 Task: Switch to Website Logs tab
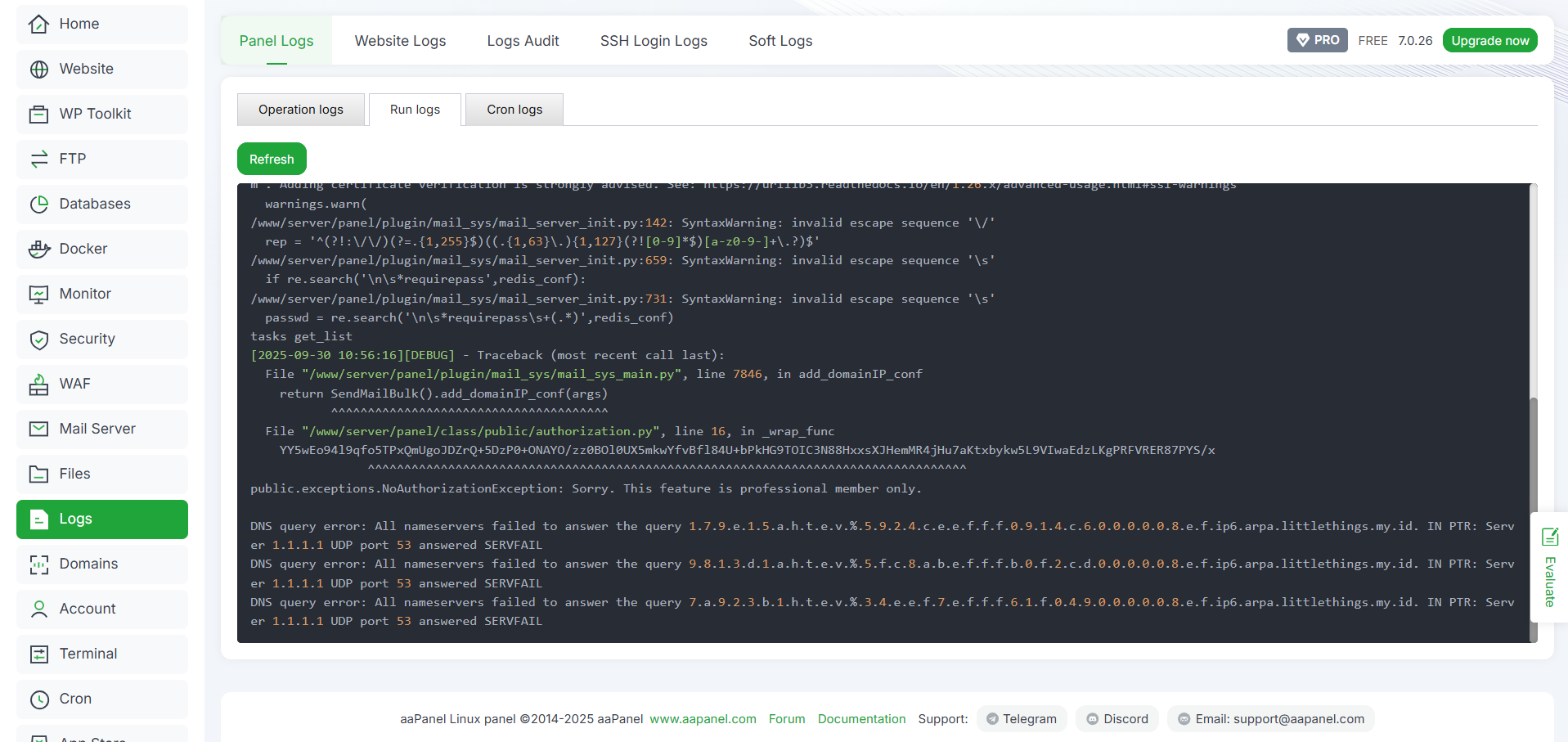[x=400, y=41]
